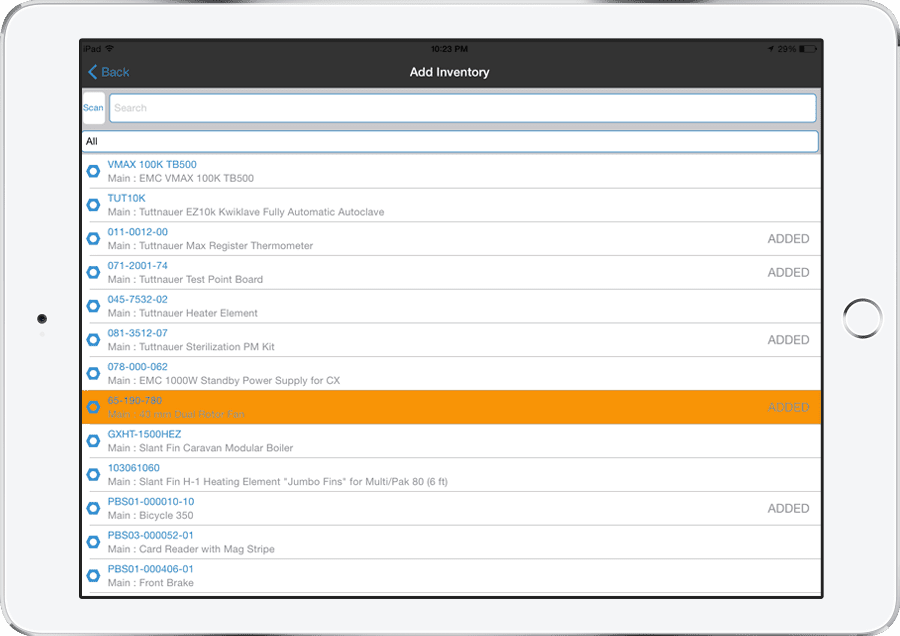Tap the Scan button
Image resolution: width=900 pixels, height=636 pixels.
coord(94,108)
